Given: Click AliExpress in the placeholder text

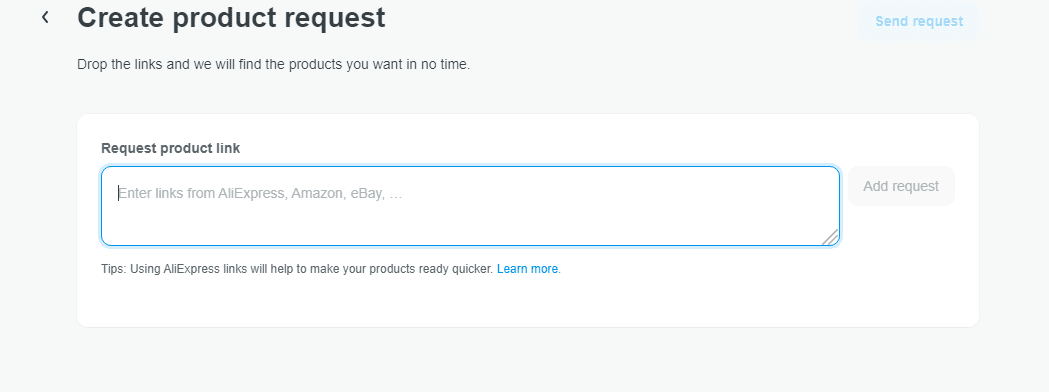Looking at the screenshot, I should [x=253, y=194].
